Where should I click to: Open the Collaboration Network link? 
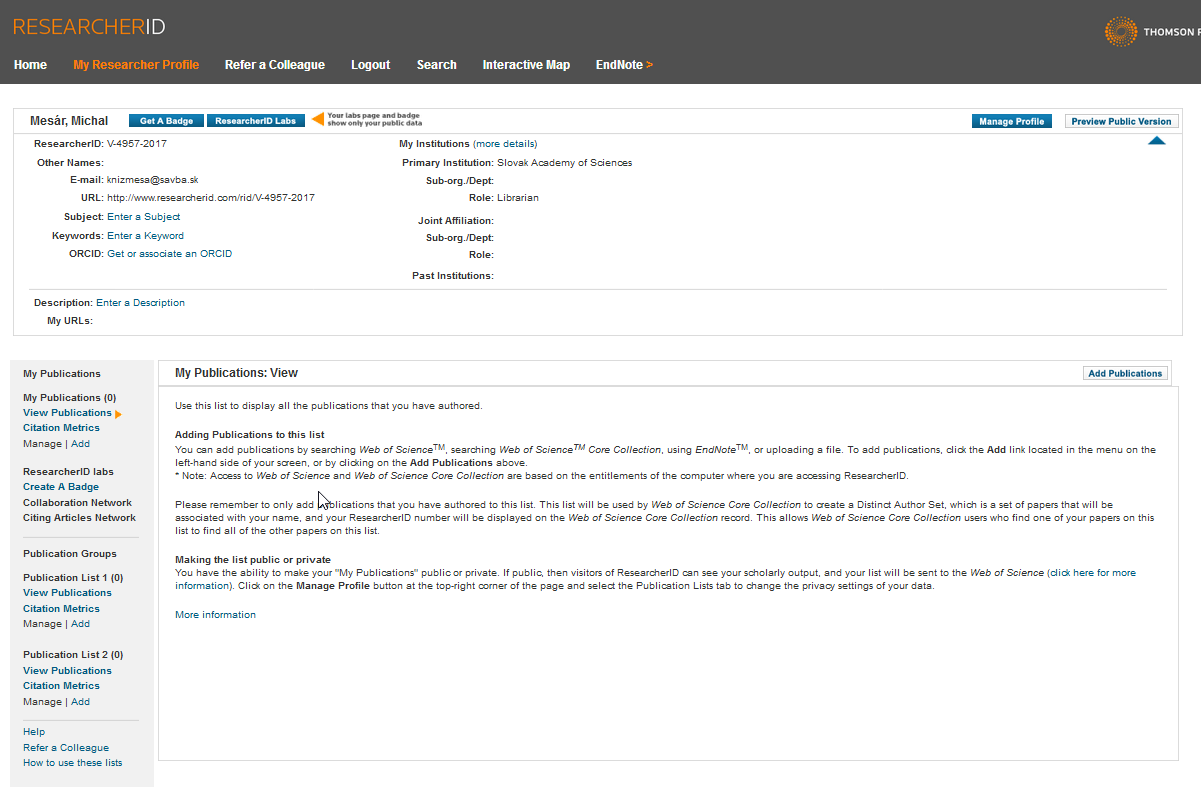77,503
